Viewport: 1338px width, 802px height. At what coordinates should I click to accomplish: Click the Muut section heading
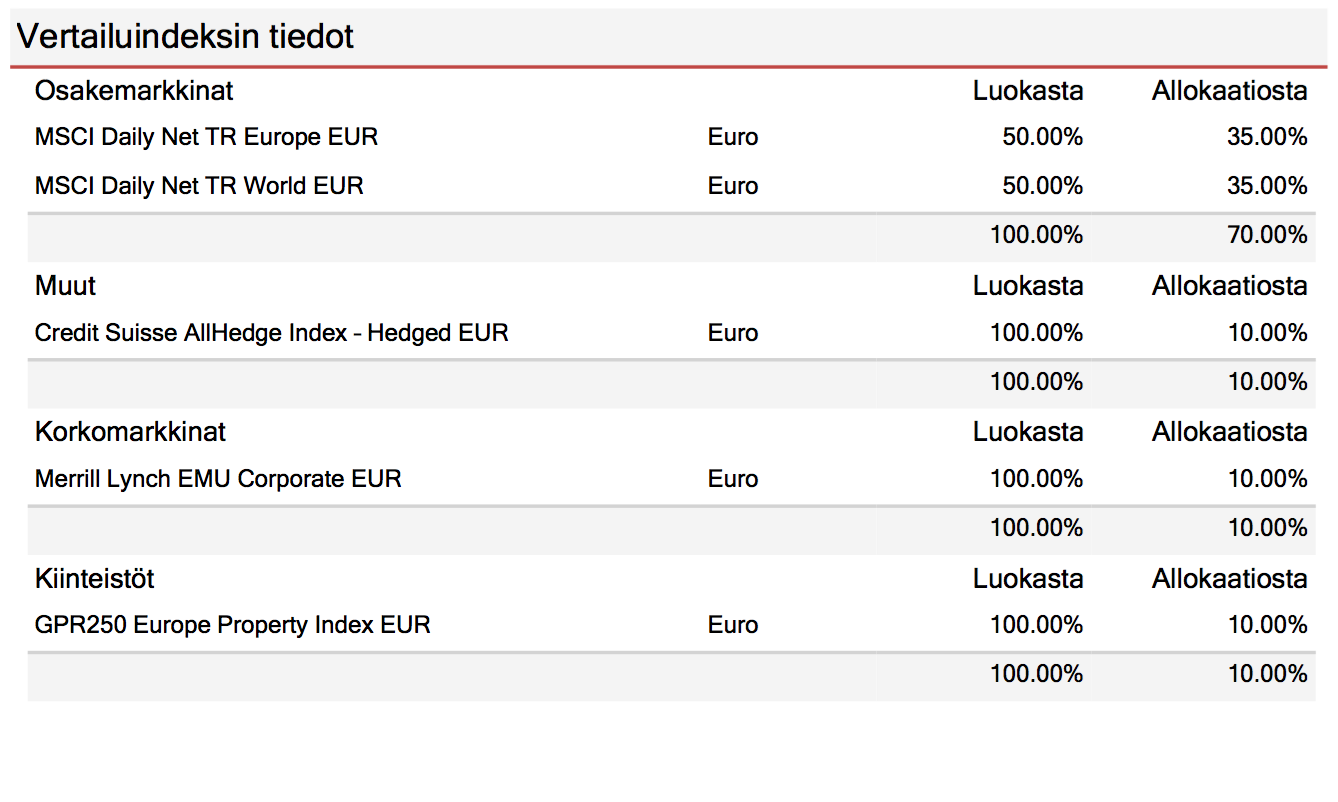[x=65, y=286]
